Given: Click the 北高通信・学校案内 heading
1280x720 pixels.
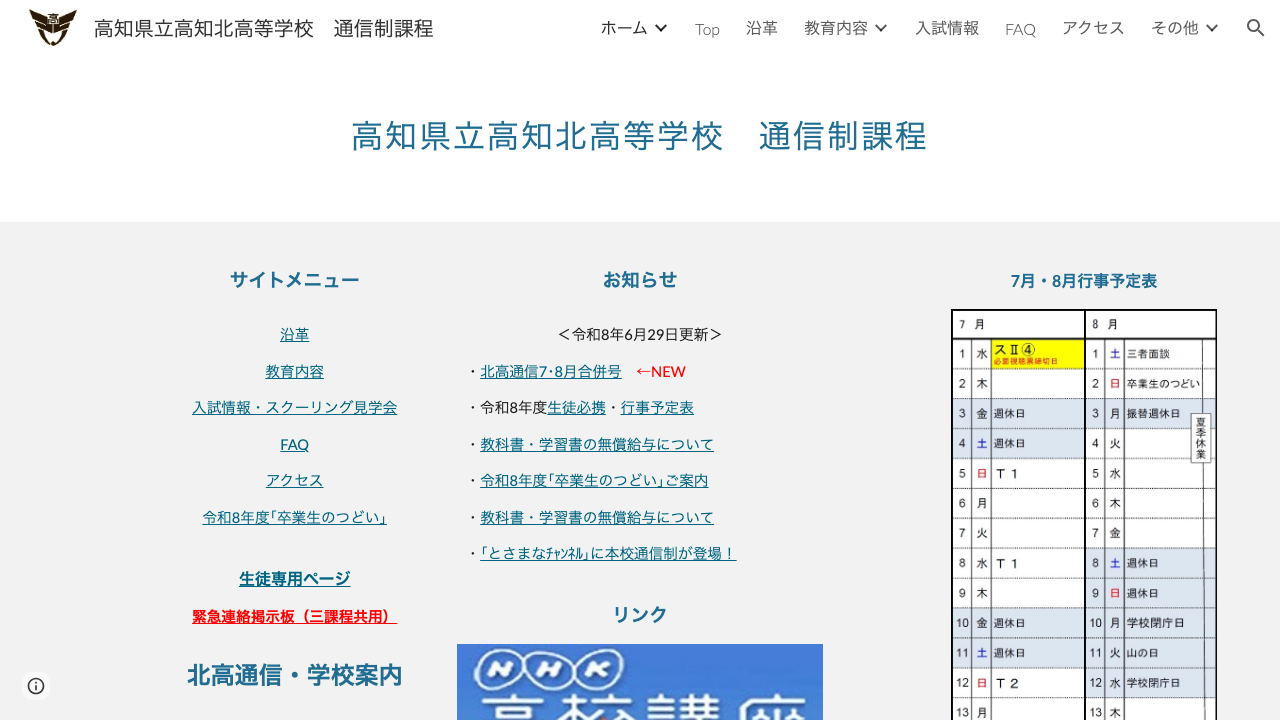Looking at the screenshot, I should pos(295,676).
